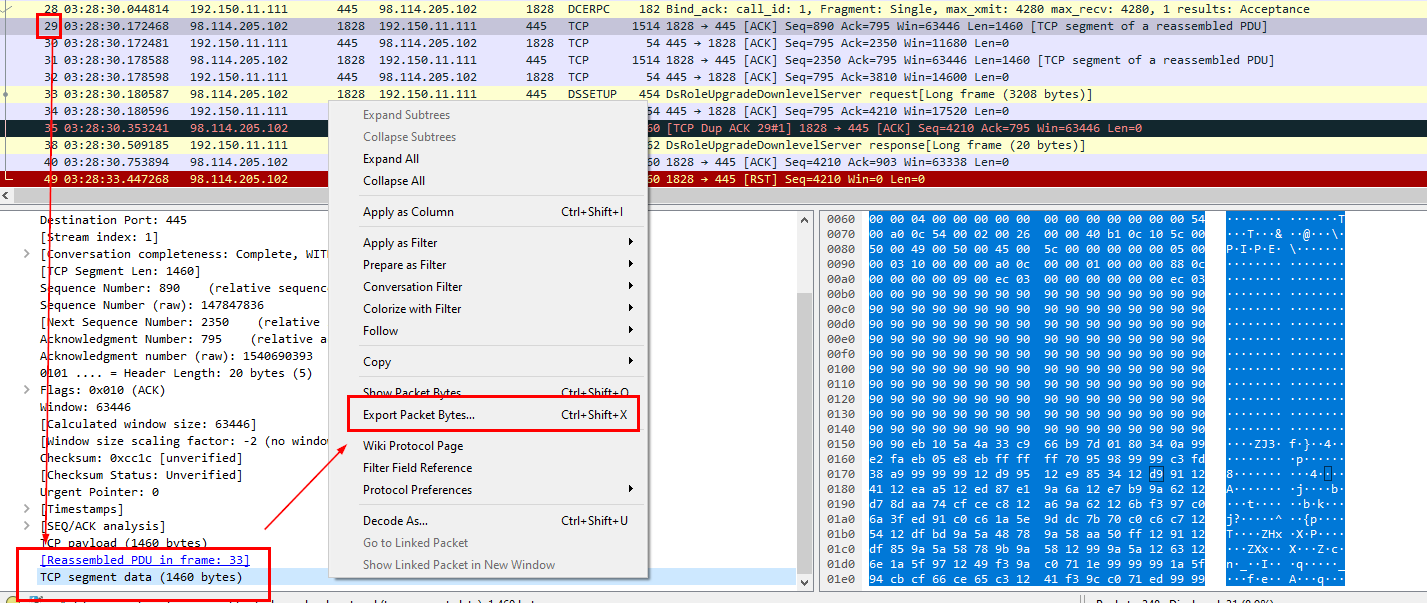Open the Follow submenu
Screen dimensions: 1427x603
[x=380, y=331]
